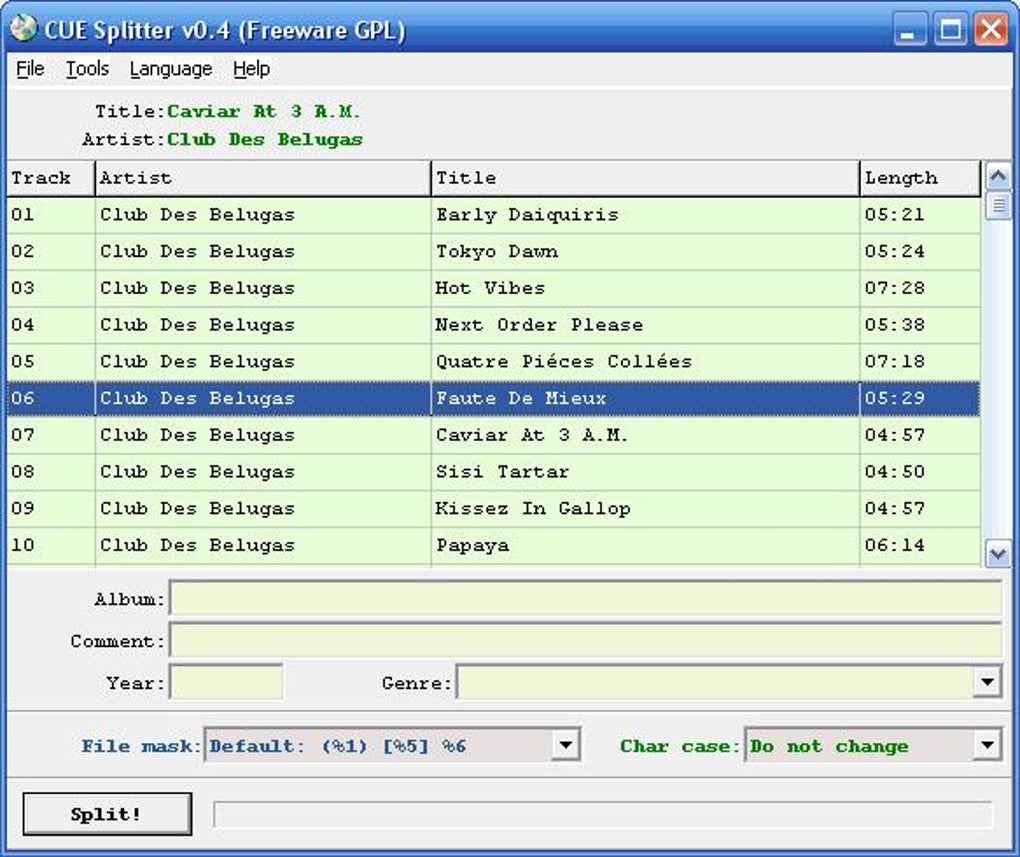The height and width of the screenshot is (857, 1020).
Task: Expand the File mask dropdown
Action: pos(565,745)
